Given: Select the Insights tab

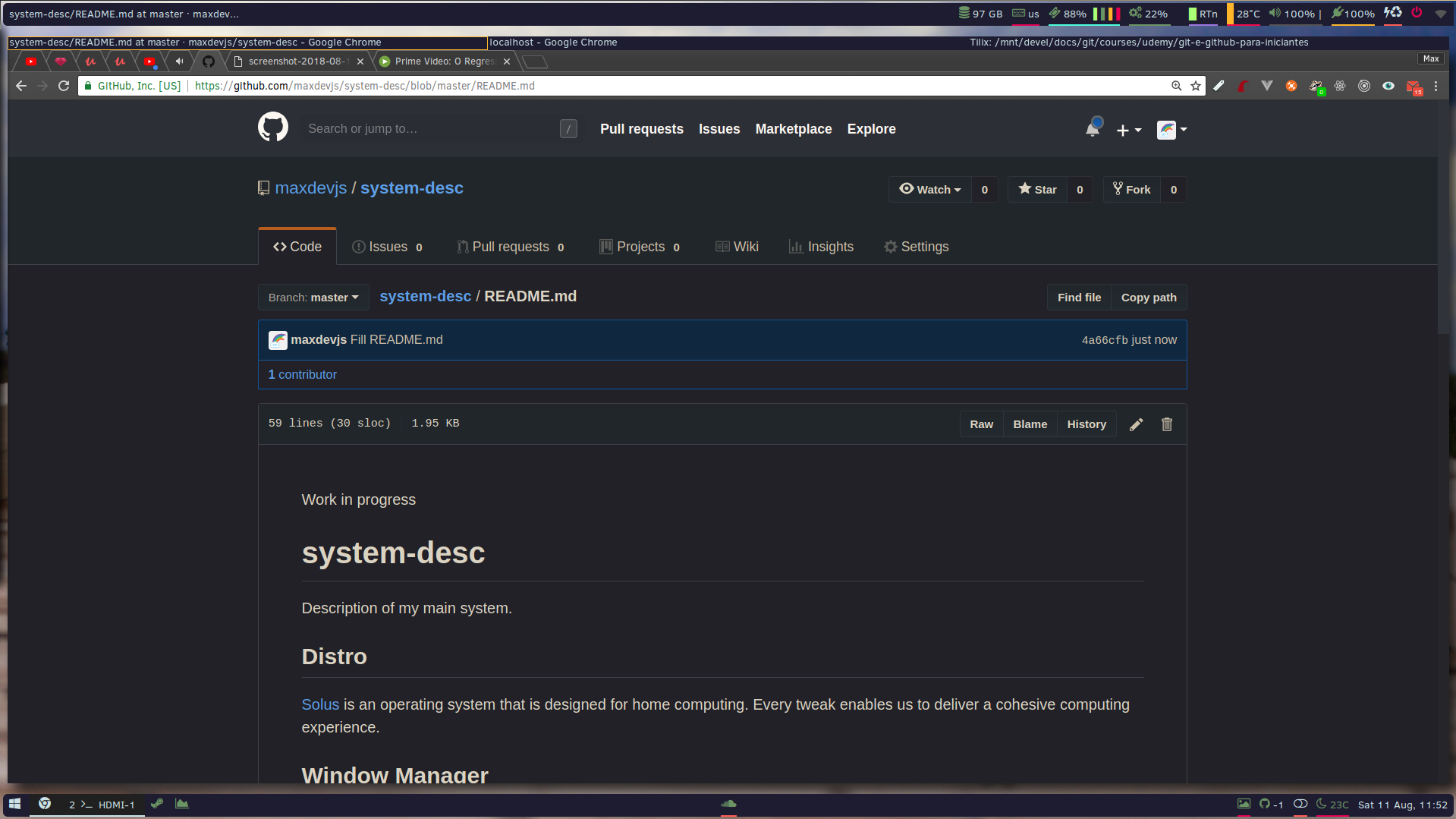Looking at the screenshot, I should pos(821,247).
